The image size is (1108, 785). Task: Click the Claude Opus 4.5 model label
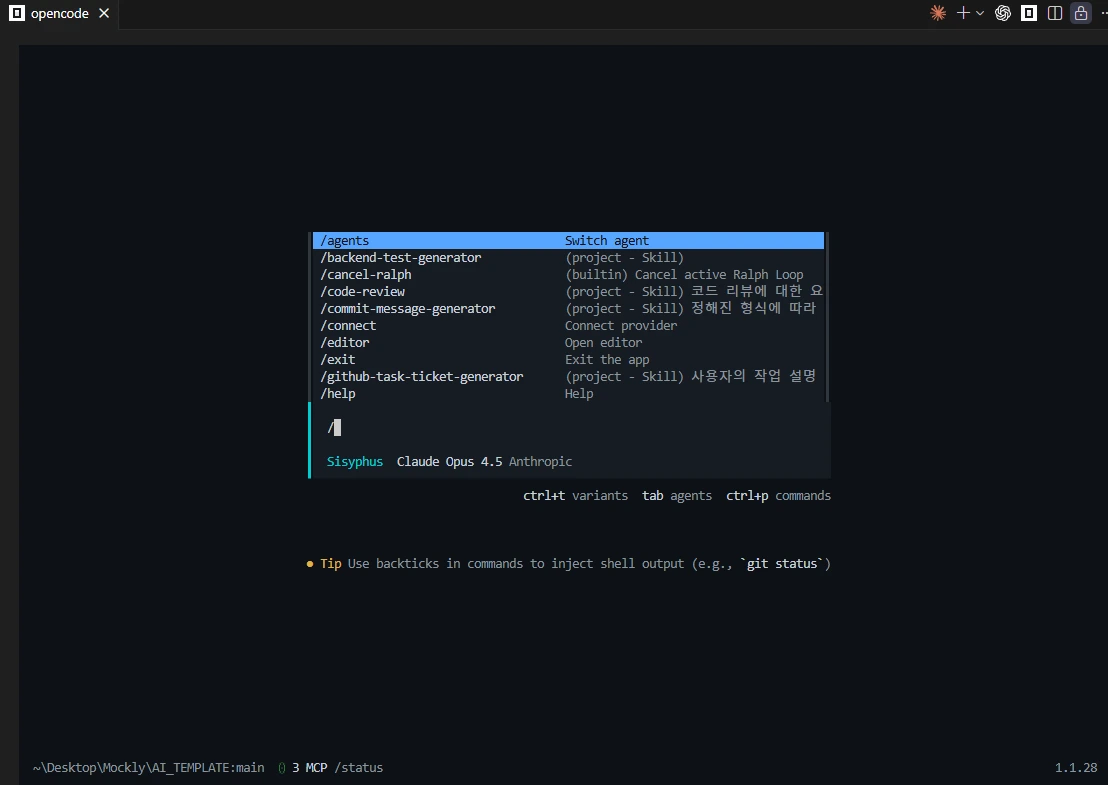[x=448, y=461]
